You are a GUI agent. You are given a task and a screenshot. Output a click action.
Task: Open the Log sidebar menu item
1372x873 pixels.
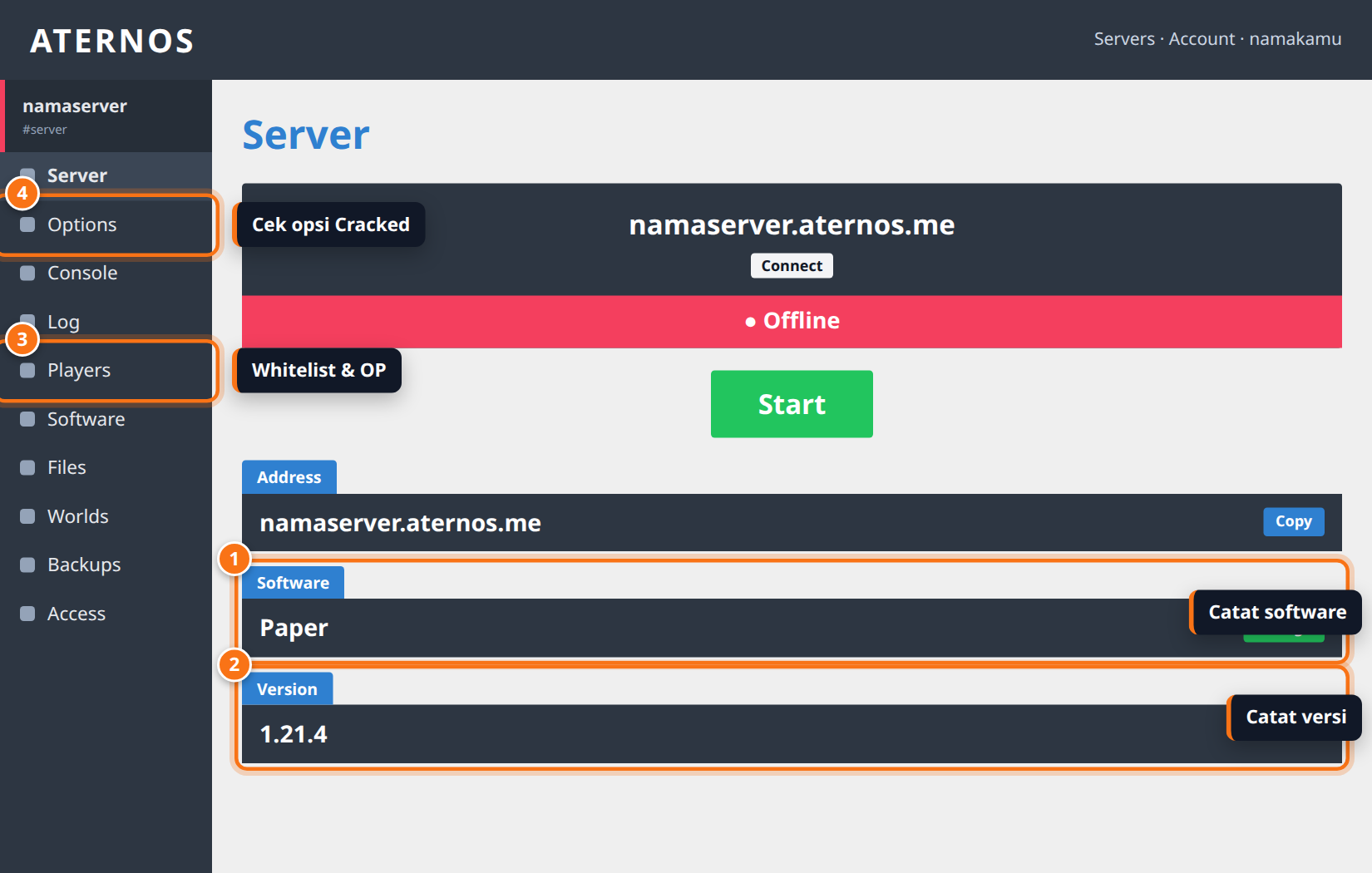(x=106, y=322)
